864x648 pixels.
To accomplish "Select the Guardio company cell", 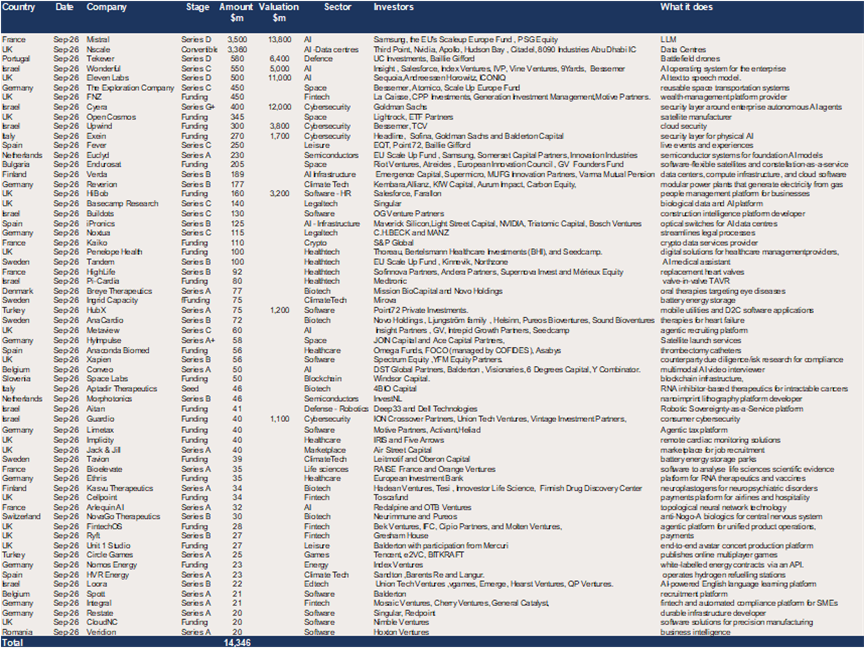I will 100,419.
